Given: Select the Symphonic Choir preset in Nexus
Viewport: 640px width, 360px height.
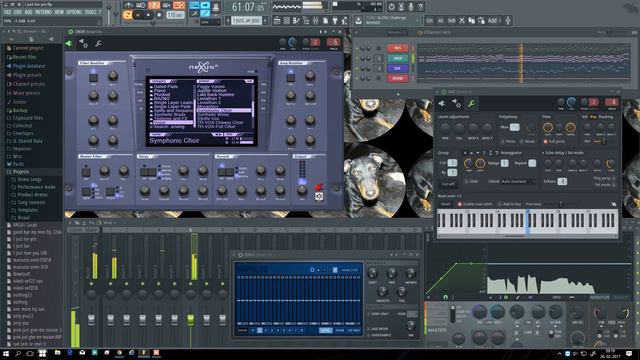Looking at the screenshot, I should pos(224,110).
